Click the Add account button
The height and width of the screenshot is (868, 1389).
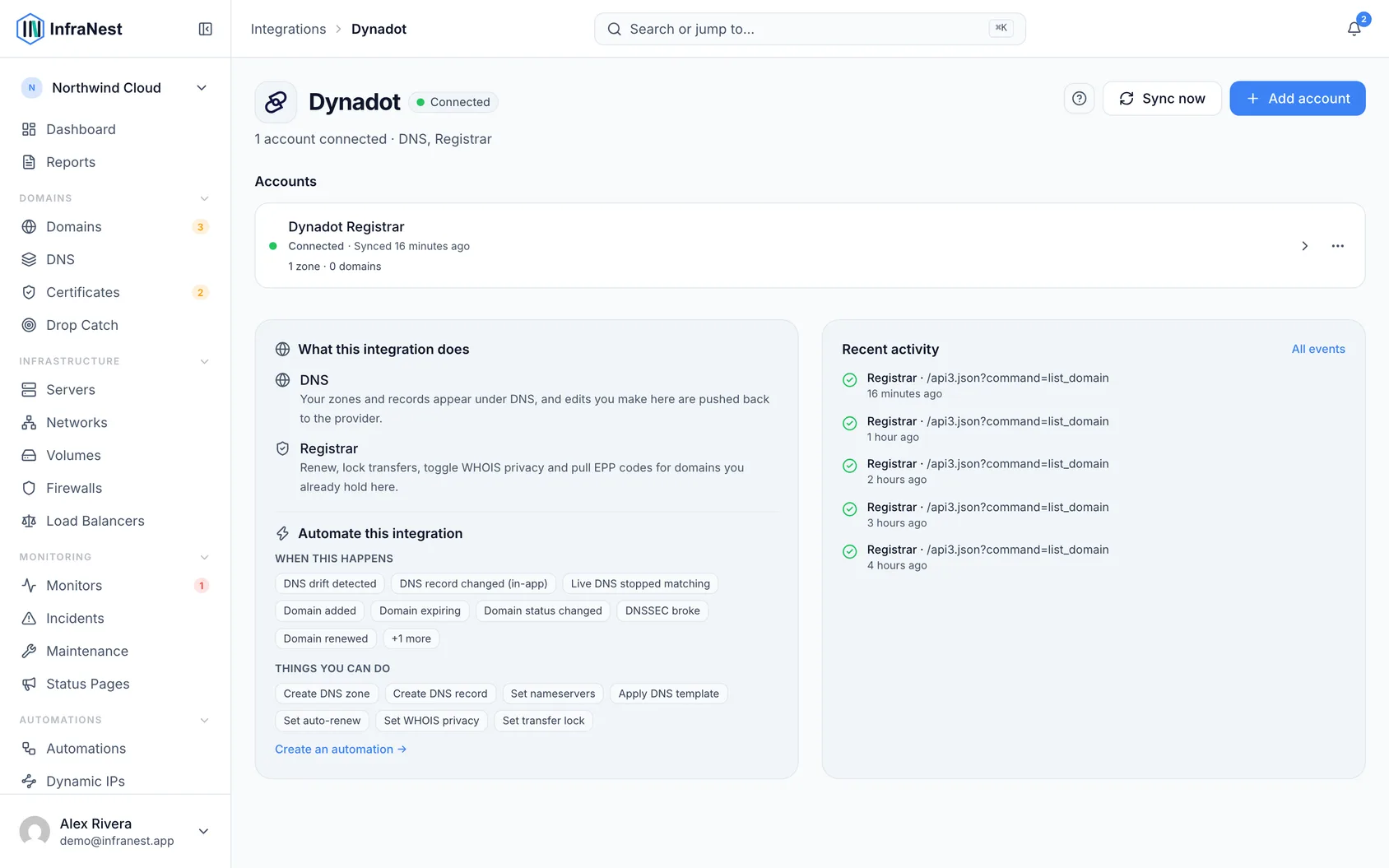coord(1298,99)
